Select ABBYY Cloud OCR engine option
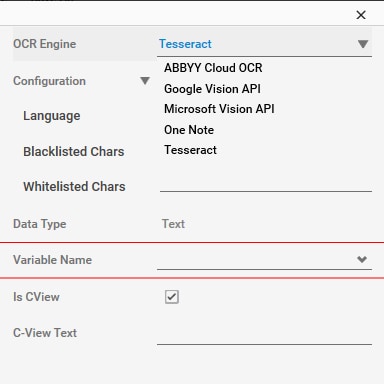The image size is (384, 384). click(213, 68)
